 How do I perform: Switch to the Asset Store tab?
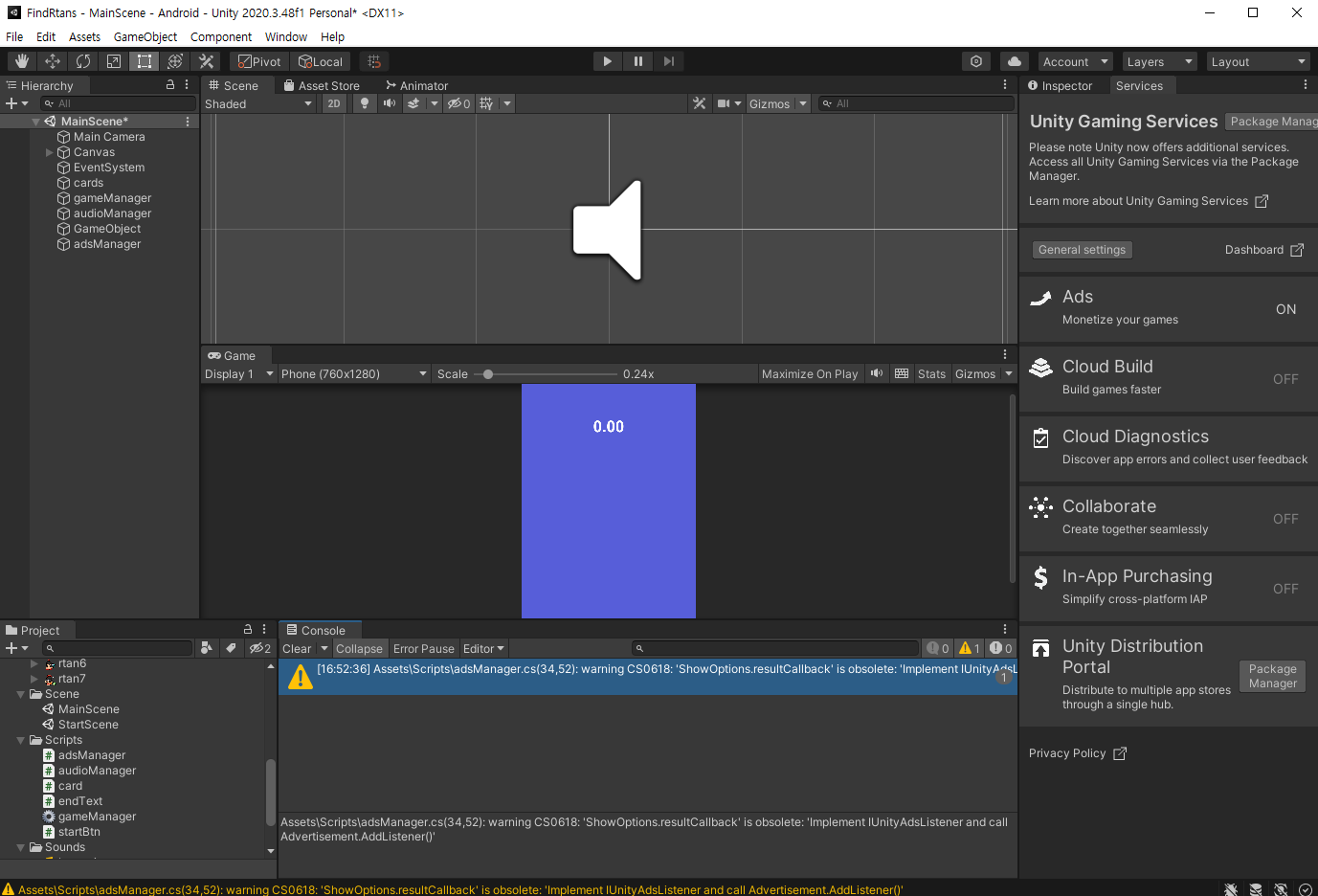click(322, 85)
